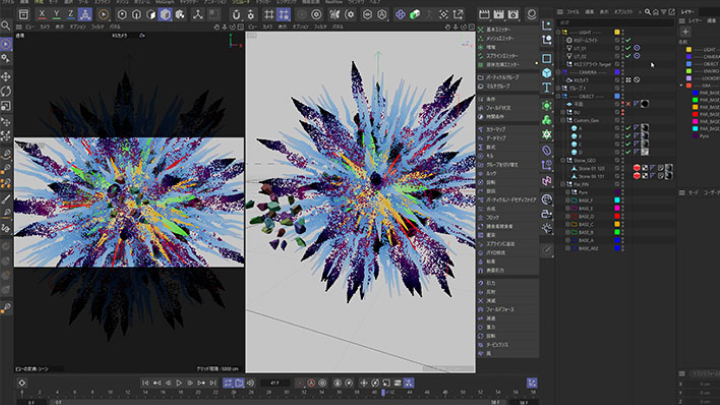The height and width of the screenshot is (405, 720).
Task: Collapse the CAMERA group in object manager
Action: [558, 72]
